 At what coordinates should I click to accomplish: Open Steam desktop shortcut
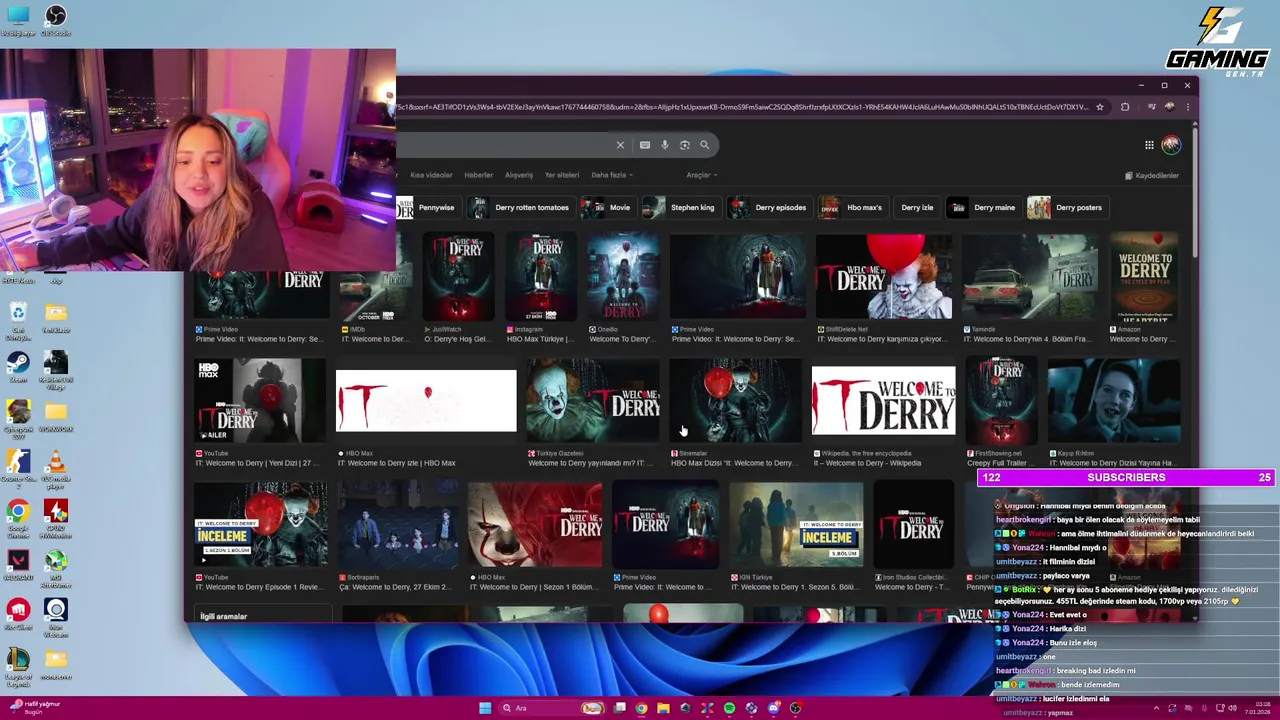tap(18, 365)
